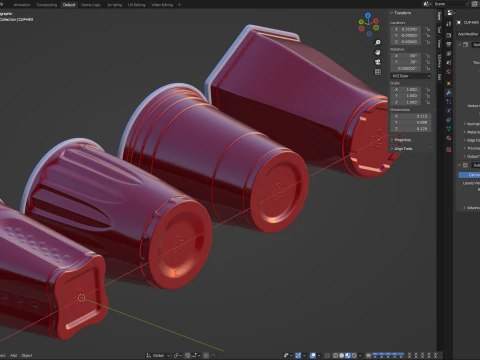The width and height of the screenshot is (480, 360).
Task: Open the Physics properties tab
Action: pos(449,111)
